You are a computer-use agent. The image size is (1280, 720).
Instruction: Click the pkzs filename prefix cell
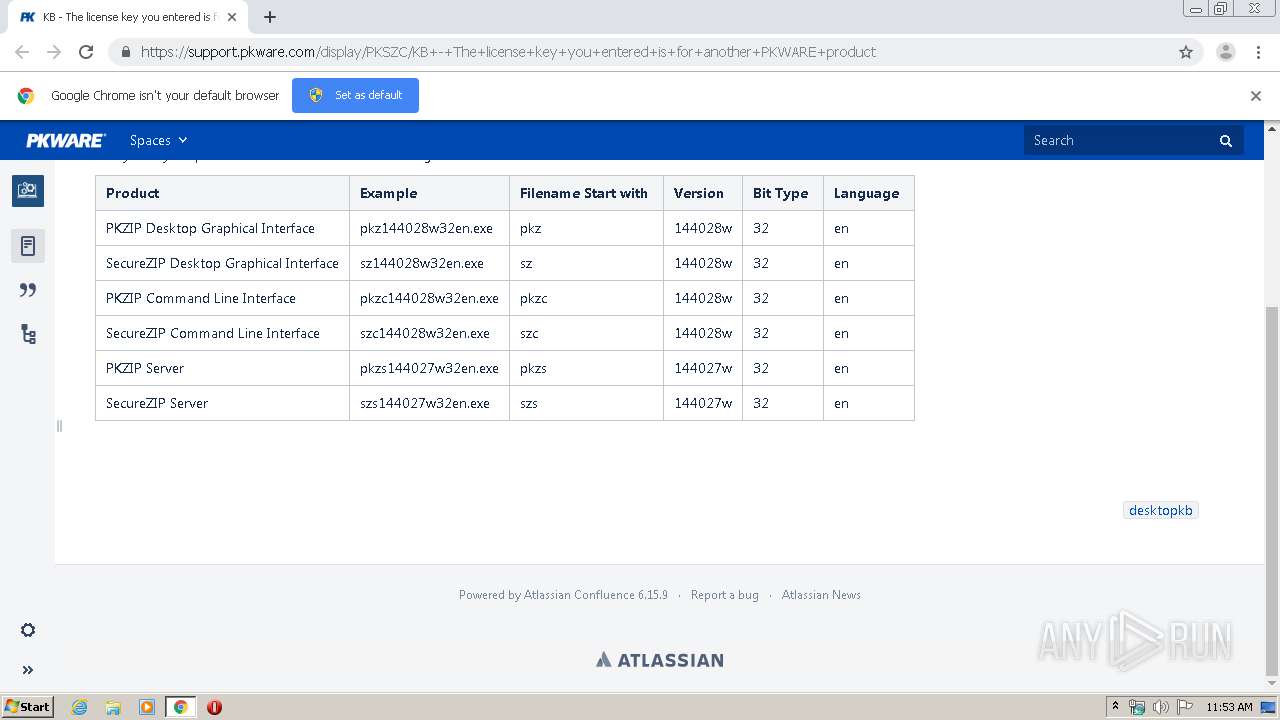point(586,368)
